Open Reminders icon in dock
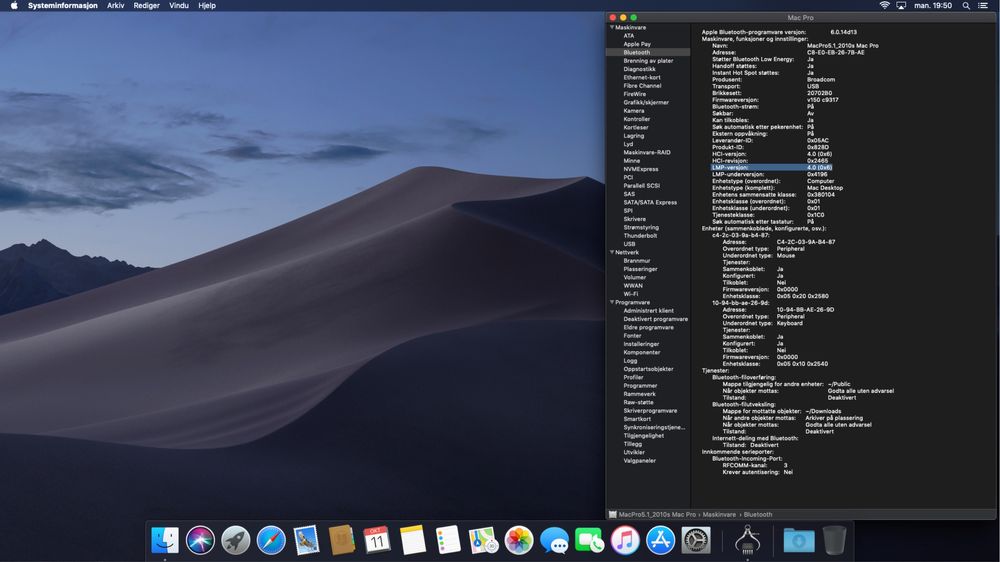 coord(448,540)
